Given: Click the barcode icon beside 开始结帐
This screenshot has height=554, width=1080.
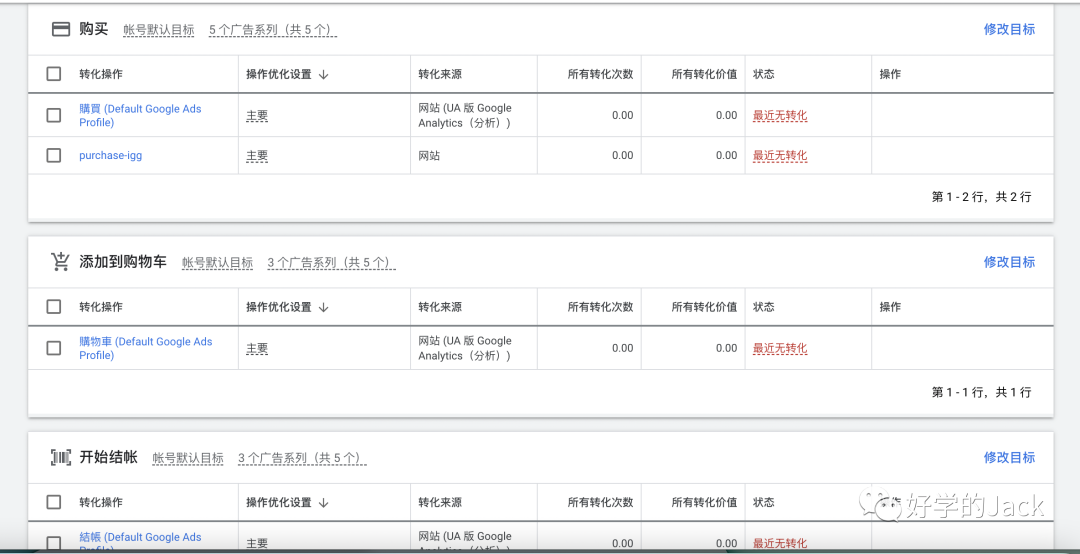Looking at the screenshot, I should point(60,457).
